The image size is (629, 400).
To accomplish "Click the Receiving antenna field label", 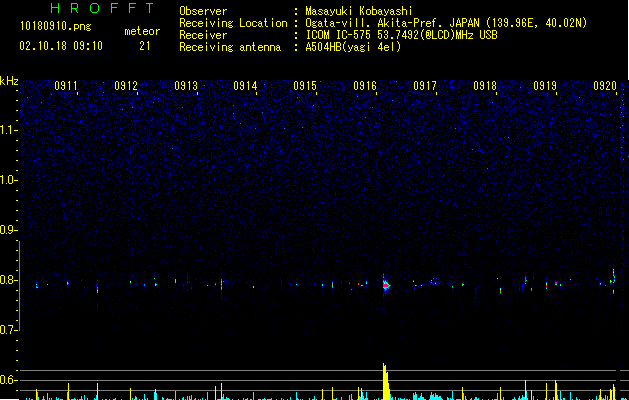I will [230, 47].
